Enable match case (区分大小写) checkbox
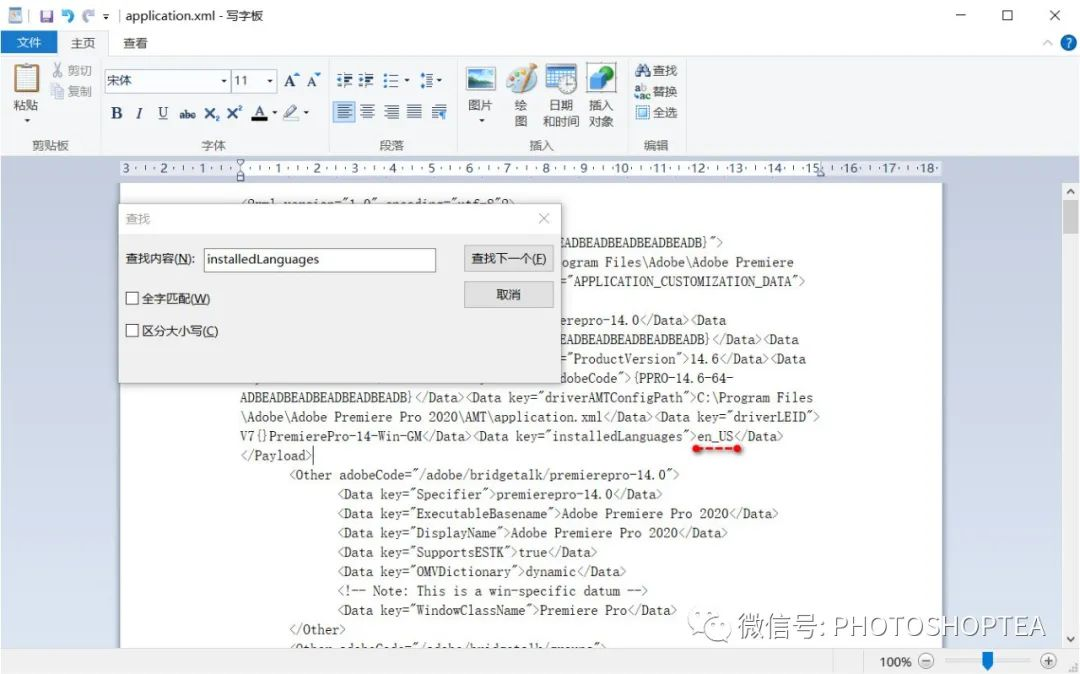Viewport: 1080px width, 674px height. pos(133,330)
